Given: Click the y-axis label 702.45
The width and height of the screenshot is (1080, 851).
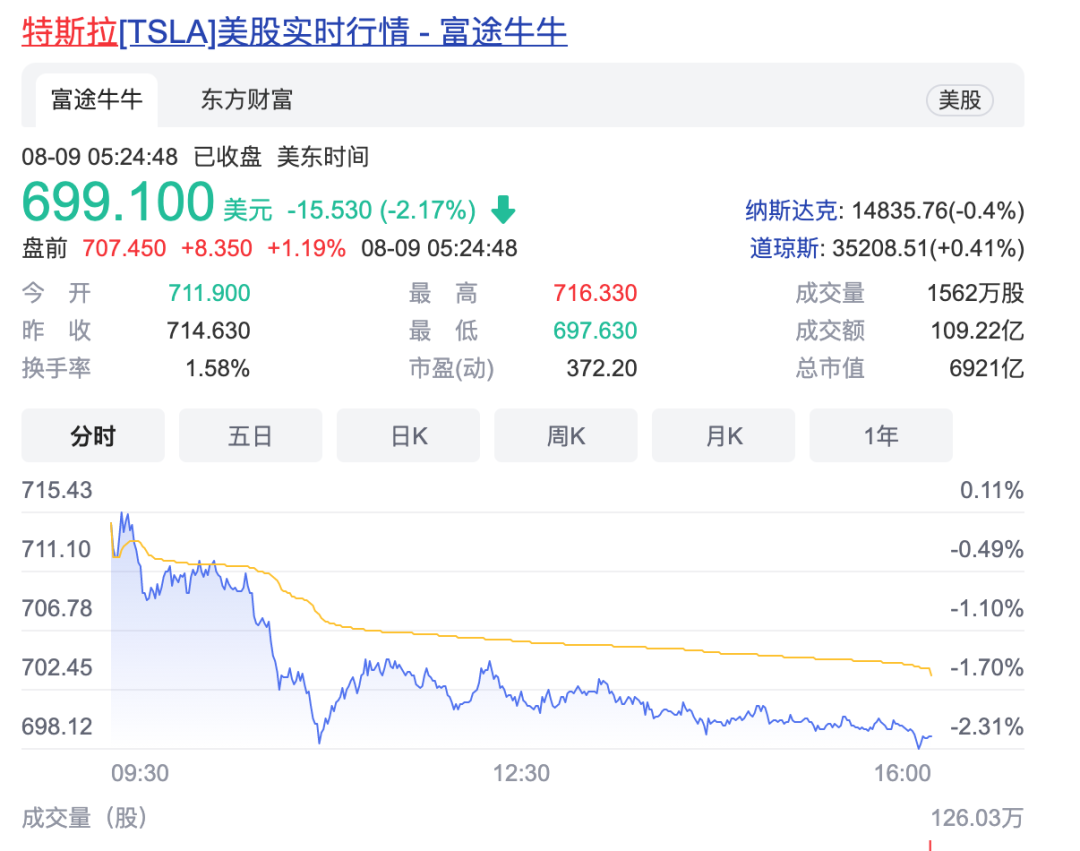Looking at the screenshot, I should (x=57, y=667).
